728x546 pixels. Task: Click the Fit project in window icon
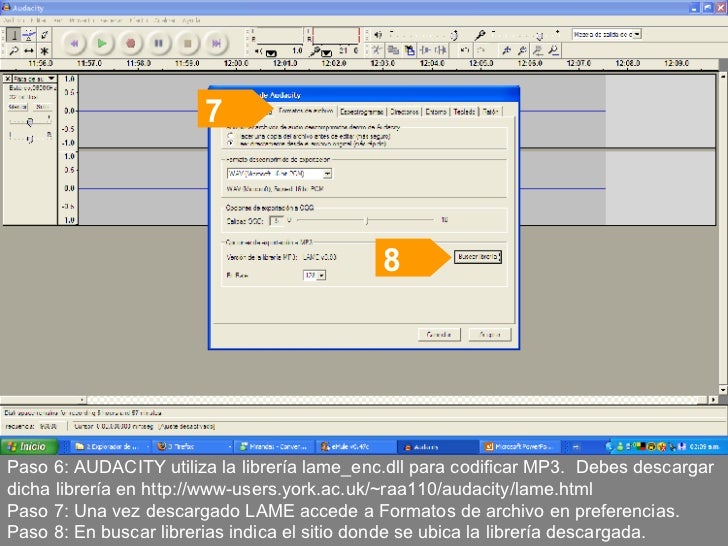554,50
